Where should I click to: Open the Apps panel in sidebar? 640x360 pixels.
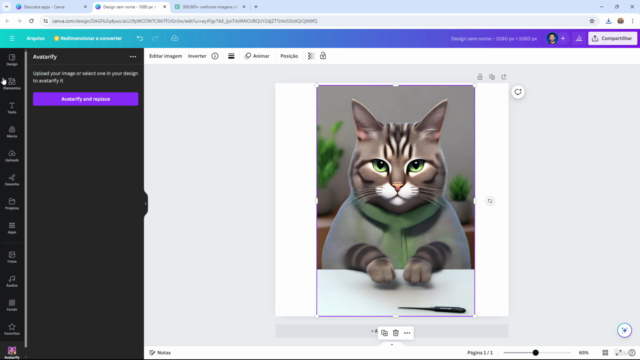(x=12, y=228)
